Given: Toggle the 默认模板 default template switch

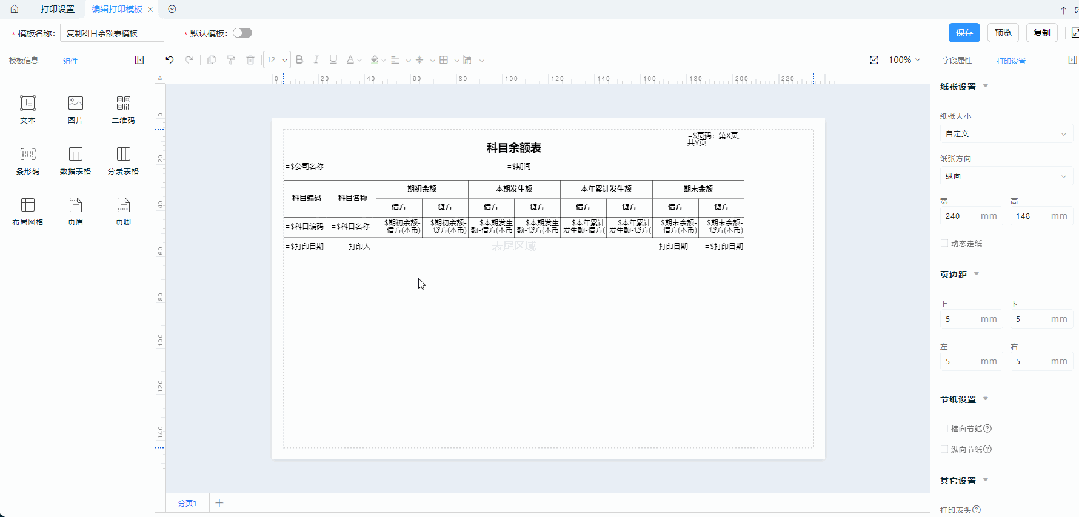Looking at the screenshot, I should click(242, 33).
